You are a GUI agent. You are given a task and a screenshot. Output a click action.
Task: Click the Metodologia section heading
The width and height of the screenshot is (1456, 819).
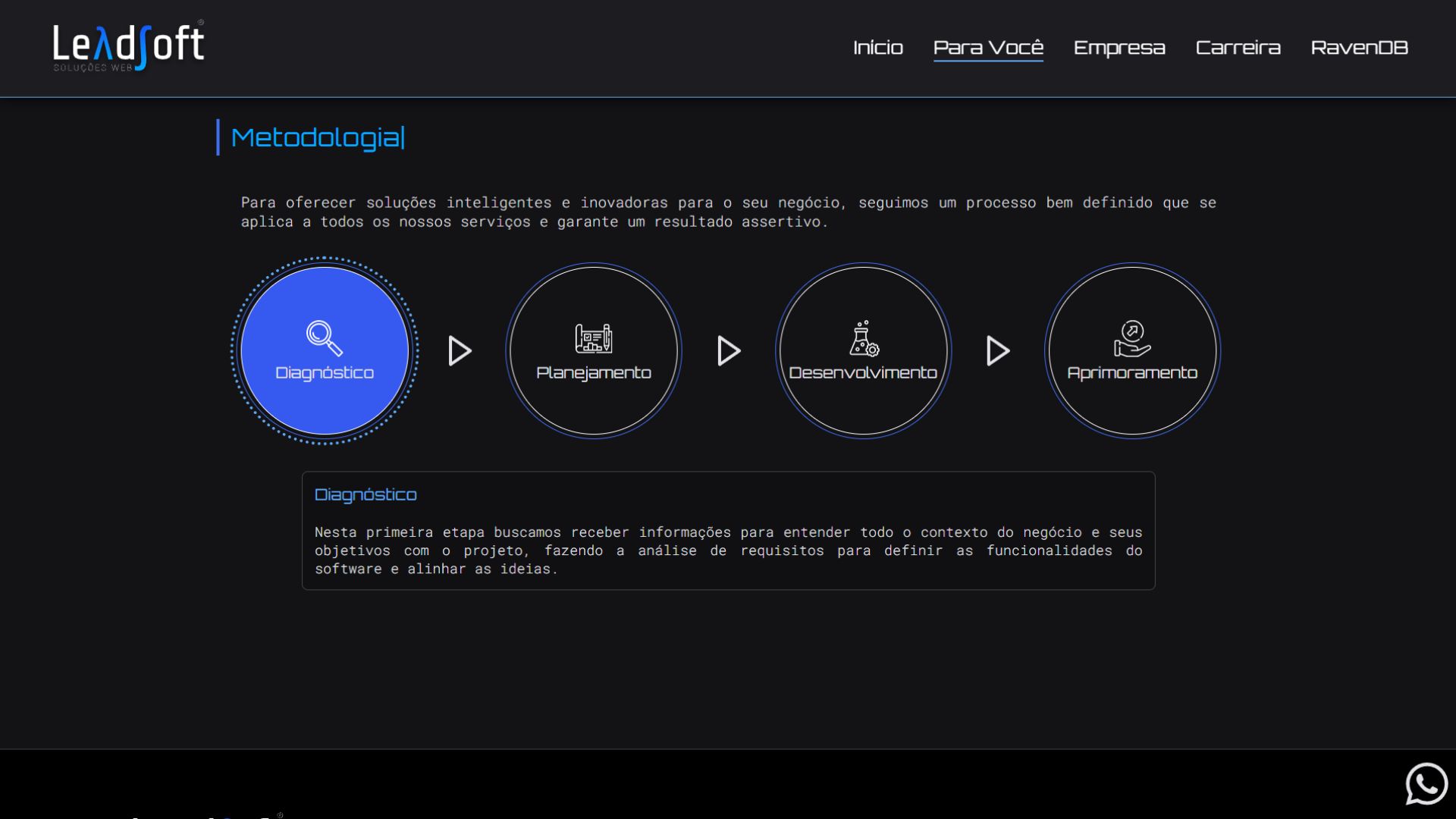(x=317, y=138)
